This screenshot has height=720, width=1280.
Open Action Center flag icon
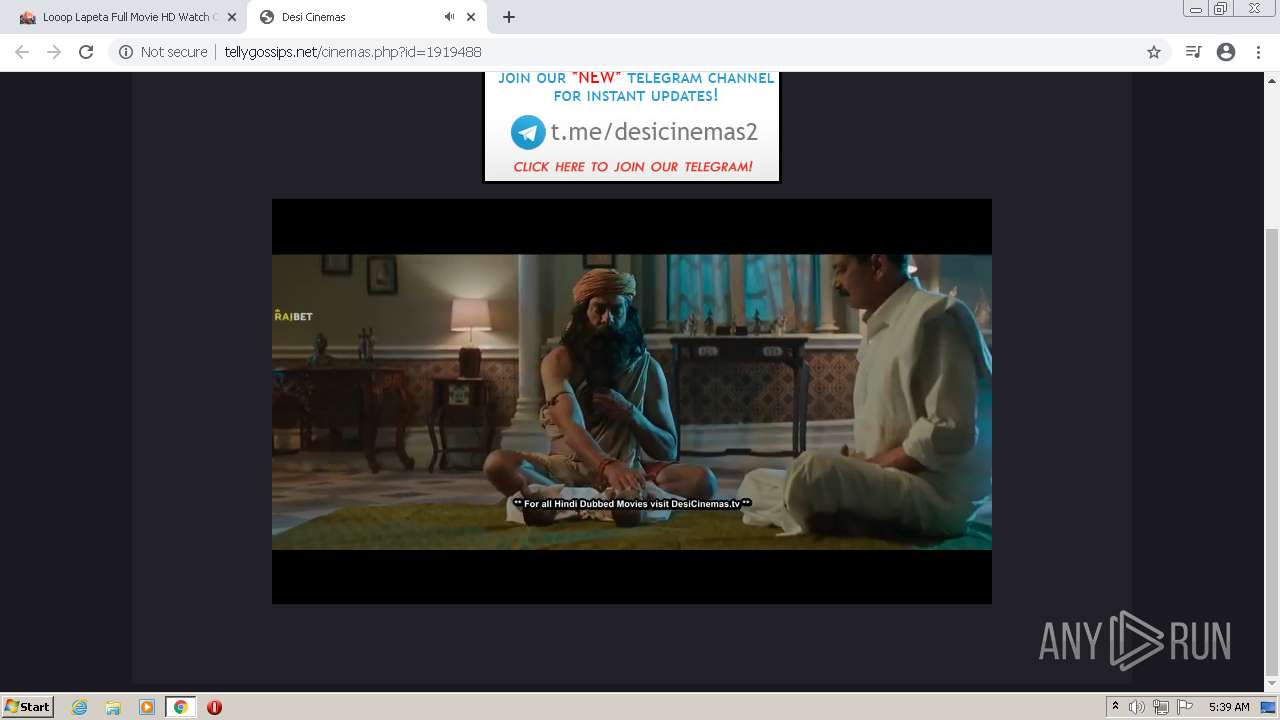coord(1185,707)
